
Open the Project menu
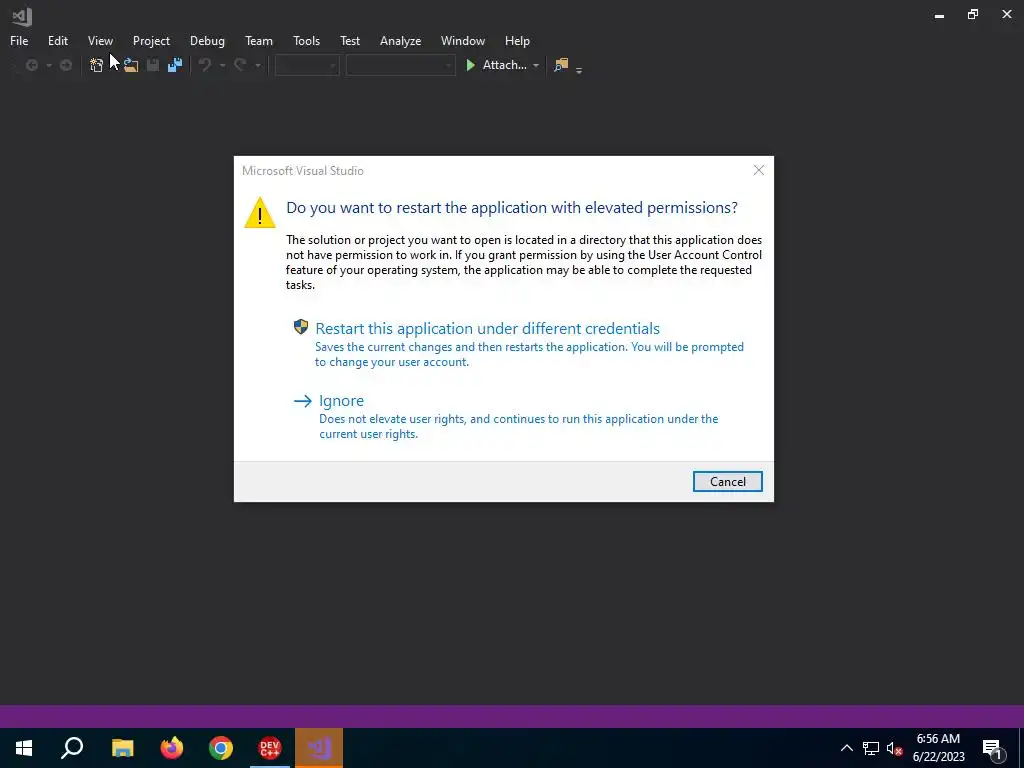151,40
